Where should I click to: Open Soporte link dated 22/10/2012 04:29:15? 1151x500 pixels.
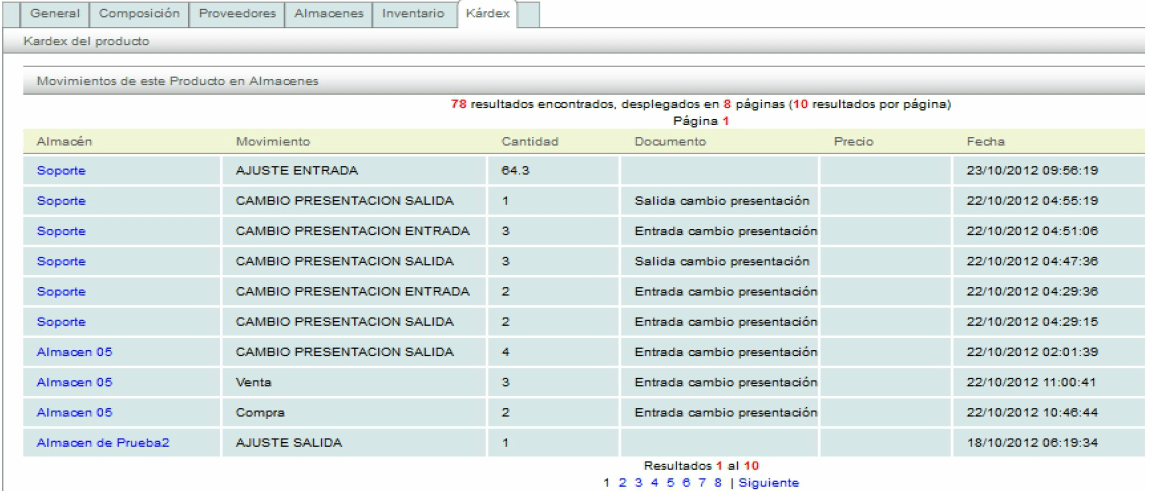coord(61,322)
